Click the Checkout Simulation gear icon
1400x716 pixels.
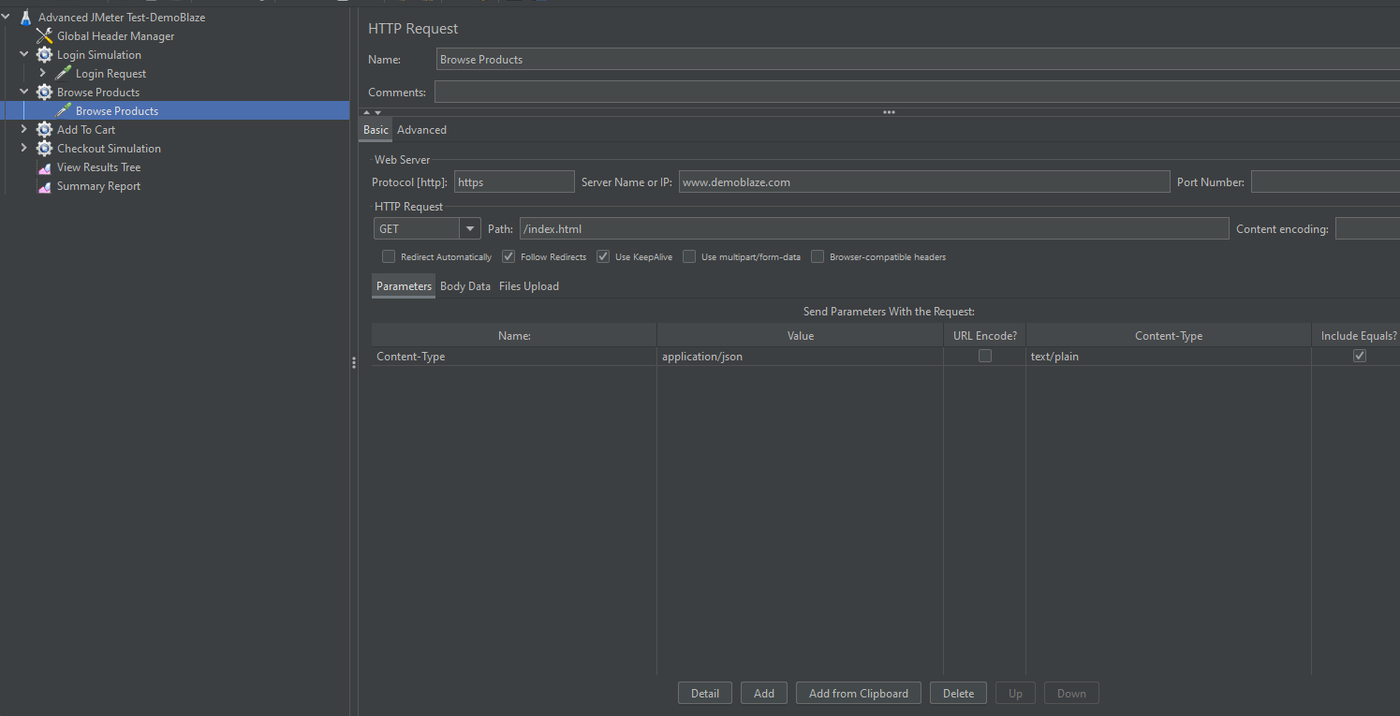pos(44,148)
